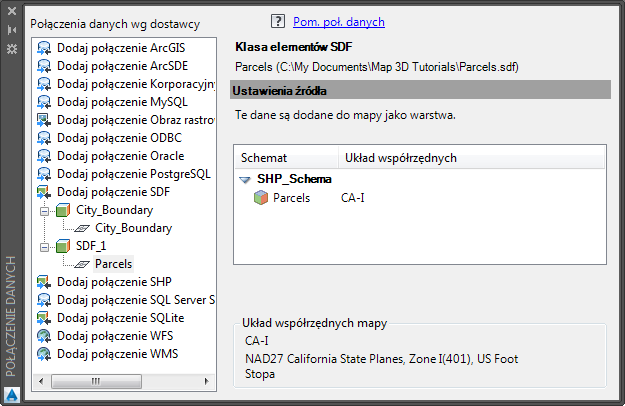The image size is (625, 406).
Task: Click the ArcGIS connection icon
Action: coord(45,48)
